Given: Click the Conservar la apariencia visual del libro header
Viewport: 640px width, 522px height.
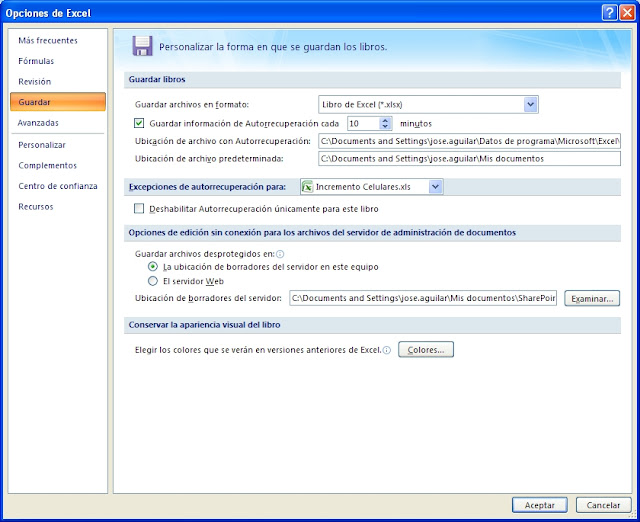Looking at the screenshot, I should point(204,325).
